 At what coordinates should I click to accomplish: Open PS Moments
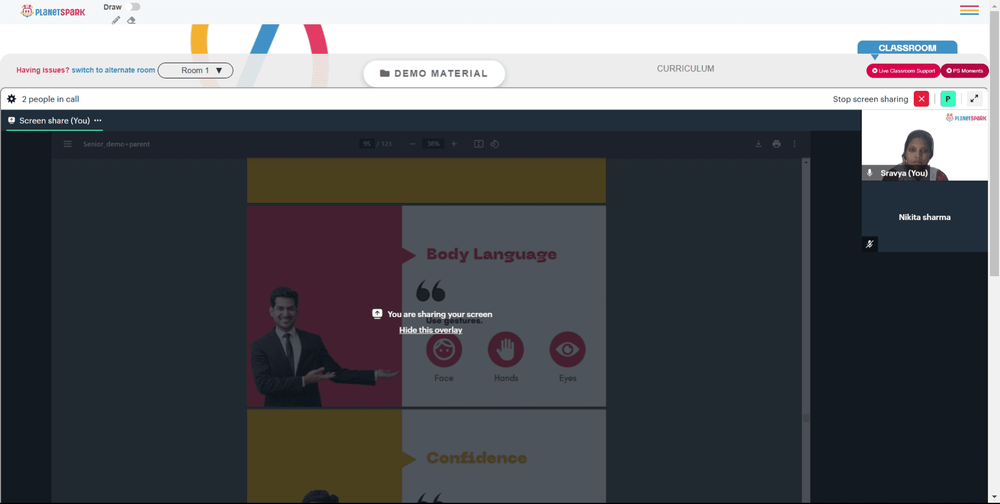pos(965,71)
